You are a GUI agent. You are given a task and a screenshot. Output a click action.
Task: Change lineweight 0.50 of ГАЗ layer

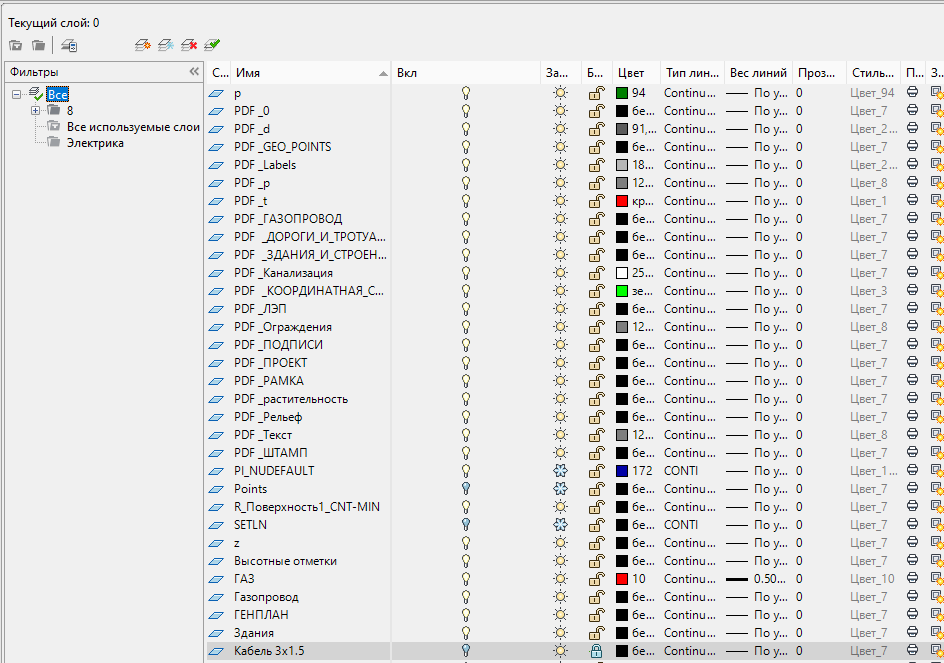click(756, 579)
